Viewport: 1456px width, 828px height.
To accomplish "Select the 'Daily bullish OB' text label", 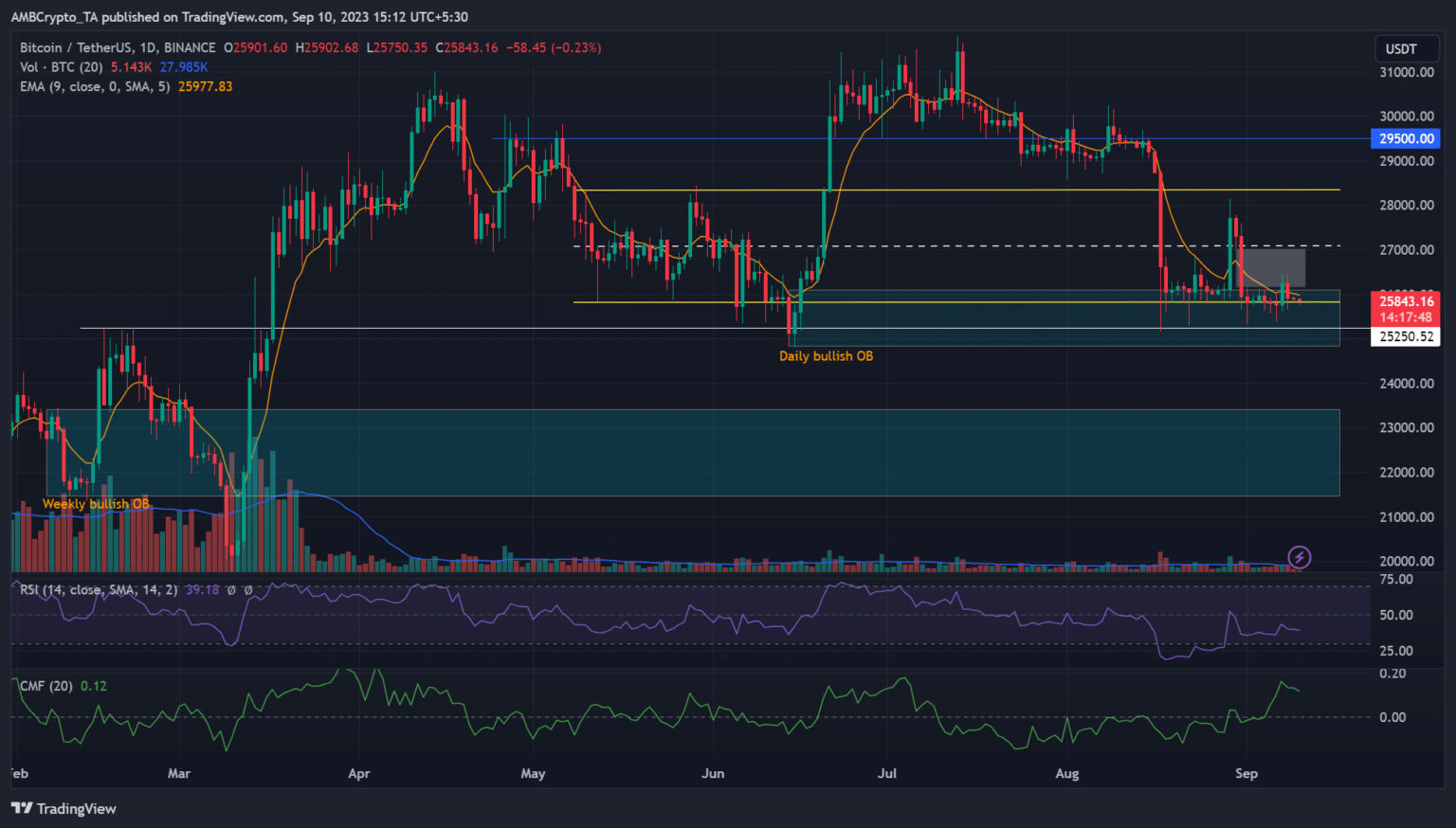I will [x=826, y=356].
